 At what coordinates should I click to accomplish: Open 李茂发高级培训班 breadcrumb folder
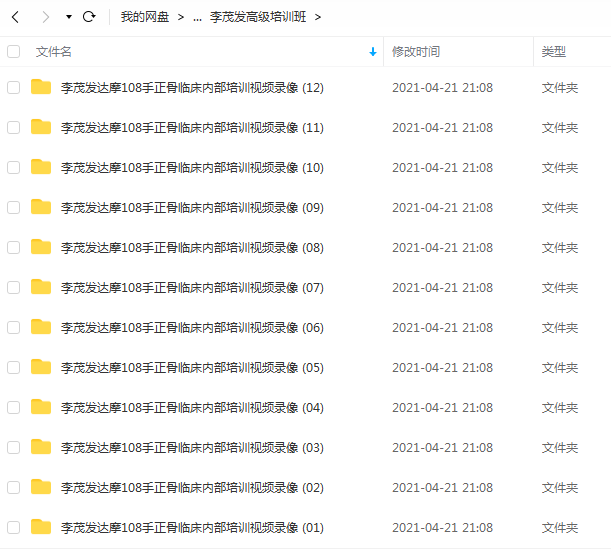258,17
